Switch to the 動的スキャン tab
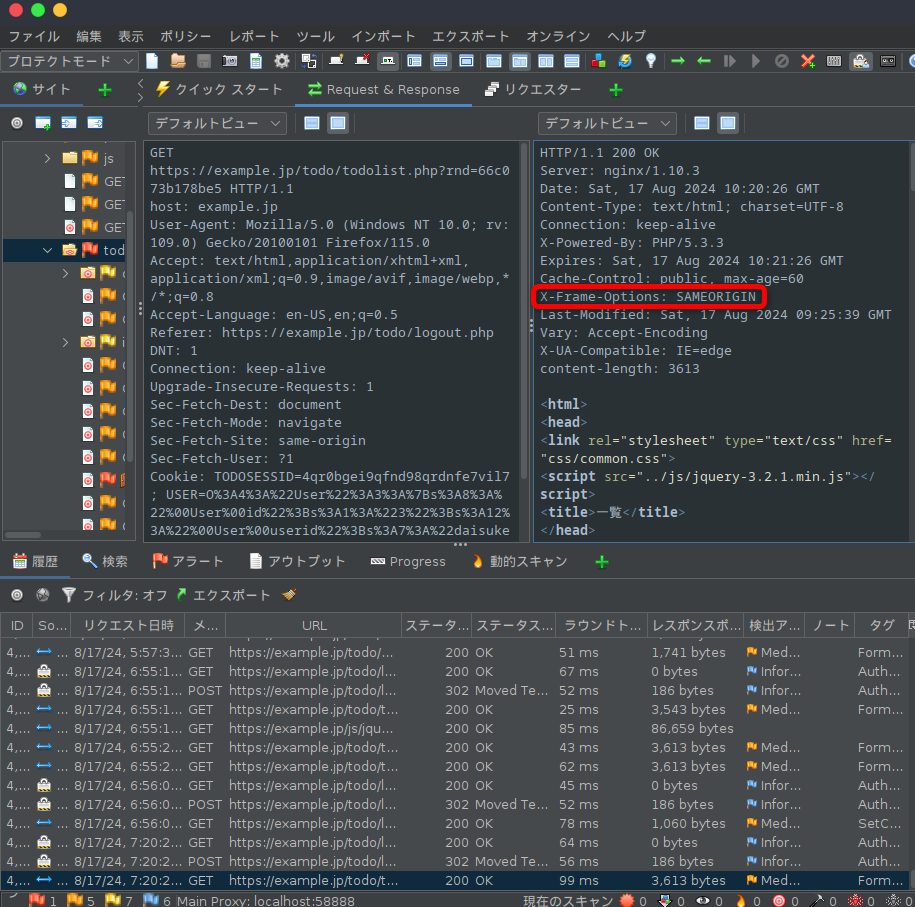 tap(519, 561)
